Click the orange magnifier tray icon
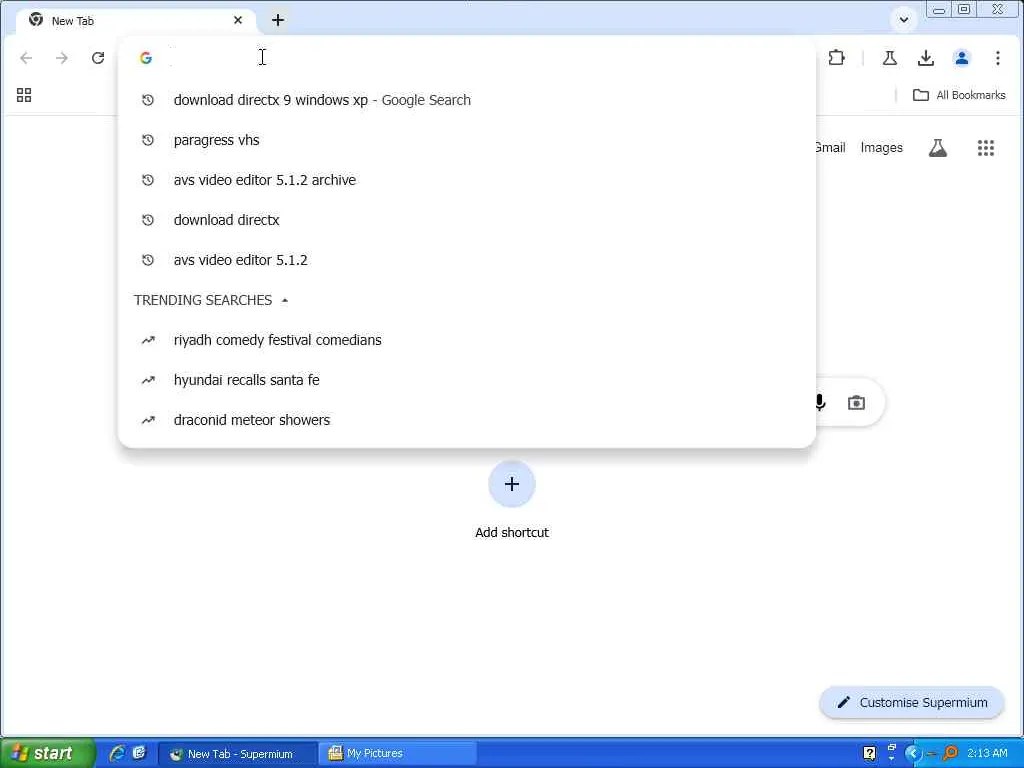The image size is (1024, 768). (950, 754)
